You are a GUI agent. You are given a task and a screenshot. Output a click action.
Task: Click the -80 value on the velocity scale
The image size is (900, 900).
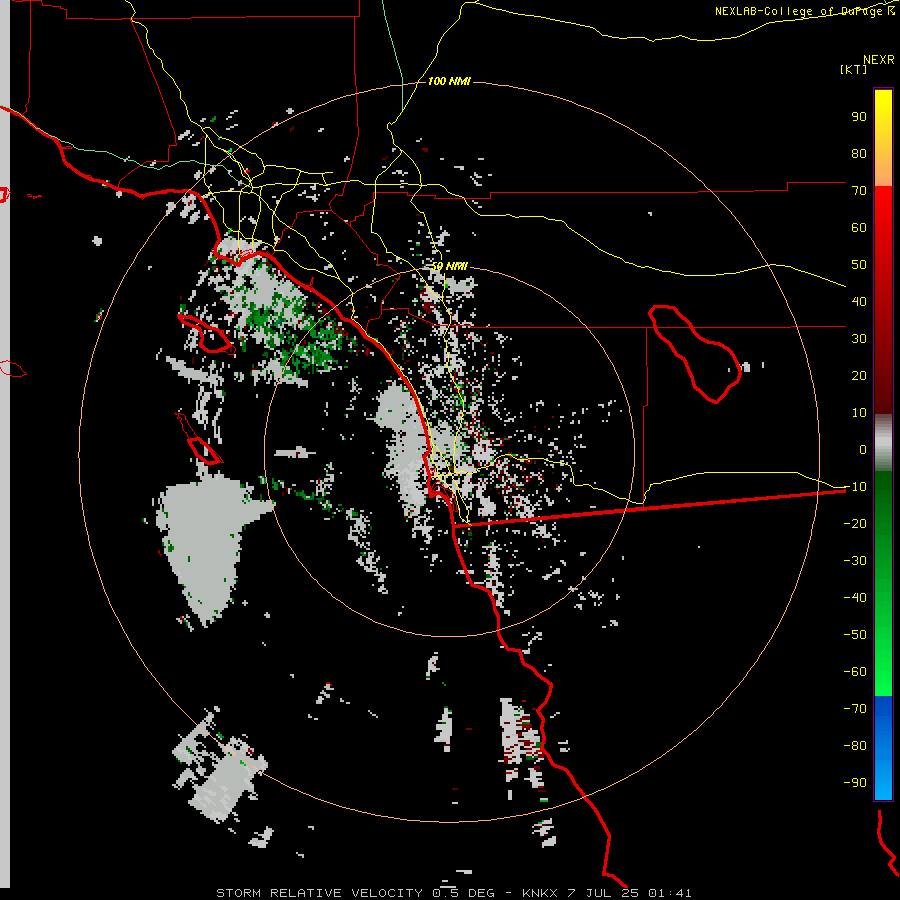855,746
